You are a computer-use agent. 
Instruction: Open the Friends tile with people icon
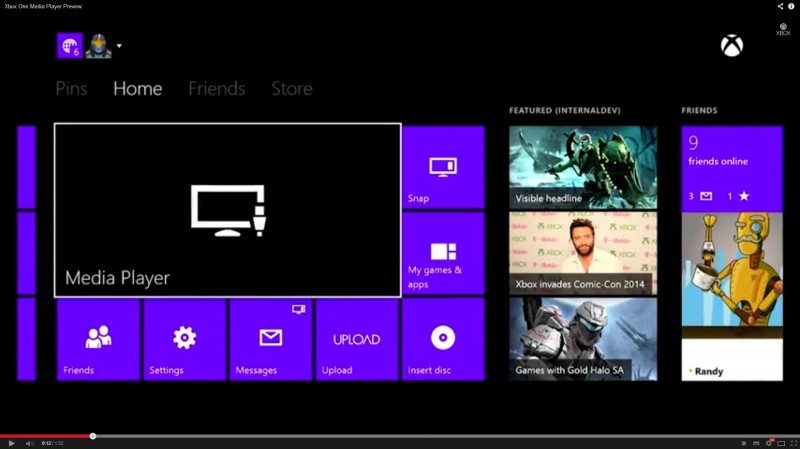pyautogui.click(x=98, y=339)
